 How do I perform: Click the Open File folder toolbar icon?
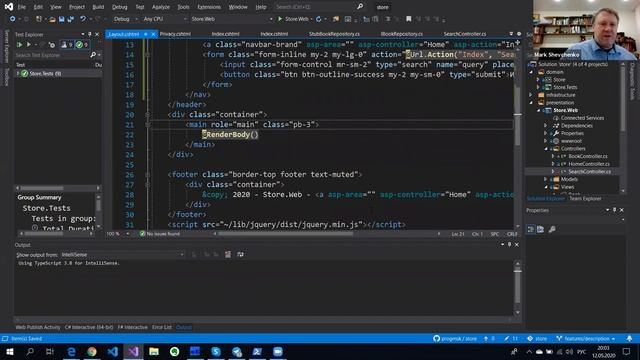click(52, 19)
